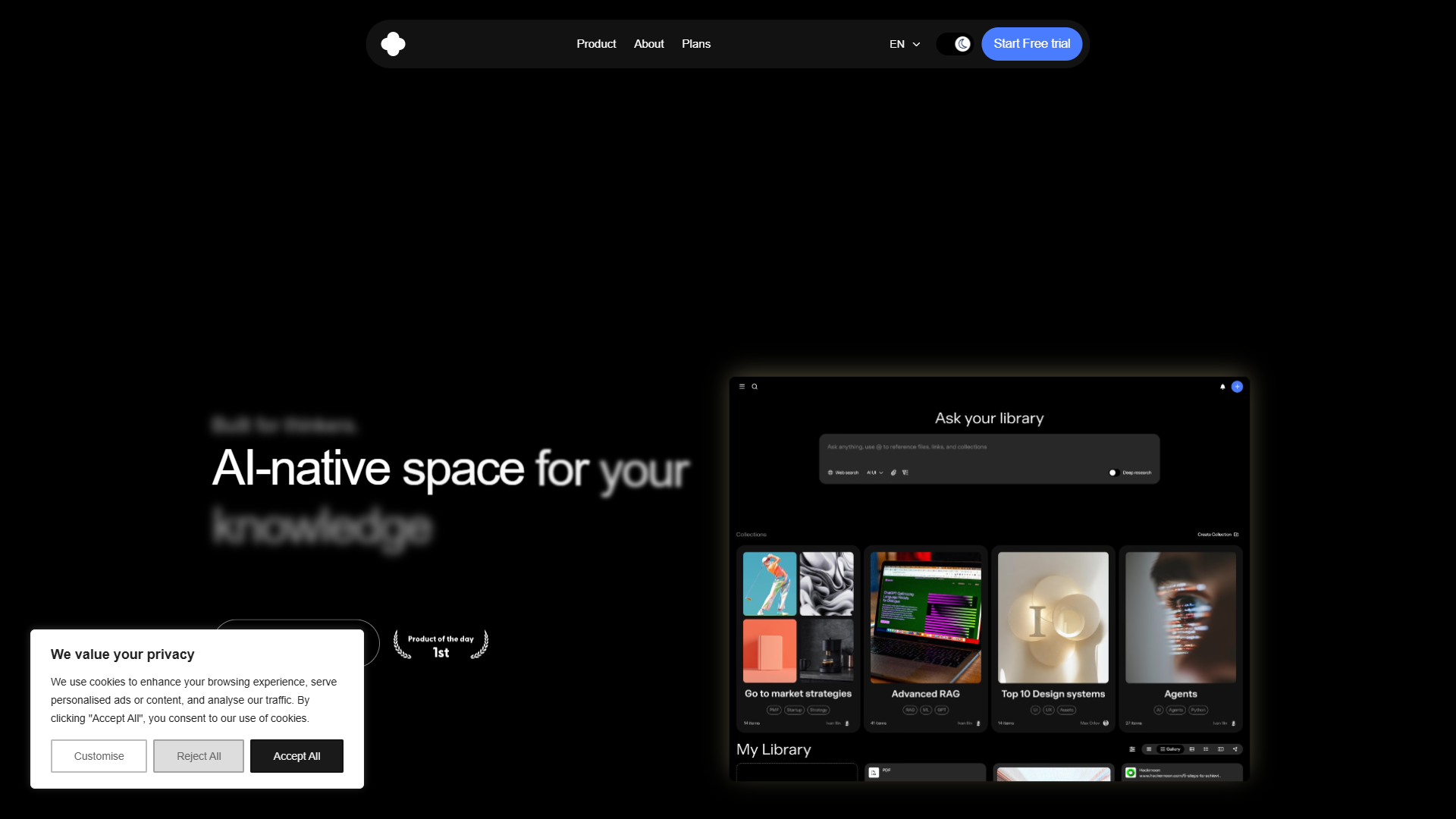Open the hamburger menu in app preview
Viewport: 1456px width, 819px height.
(742, 387)
